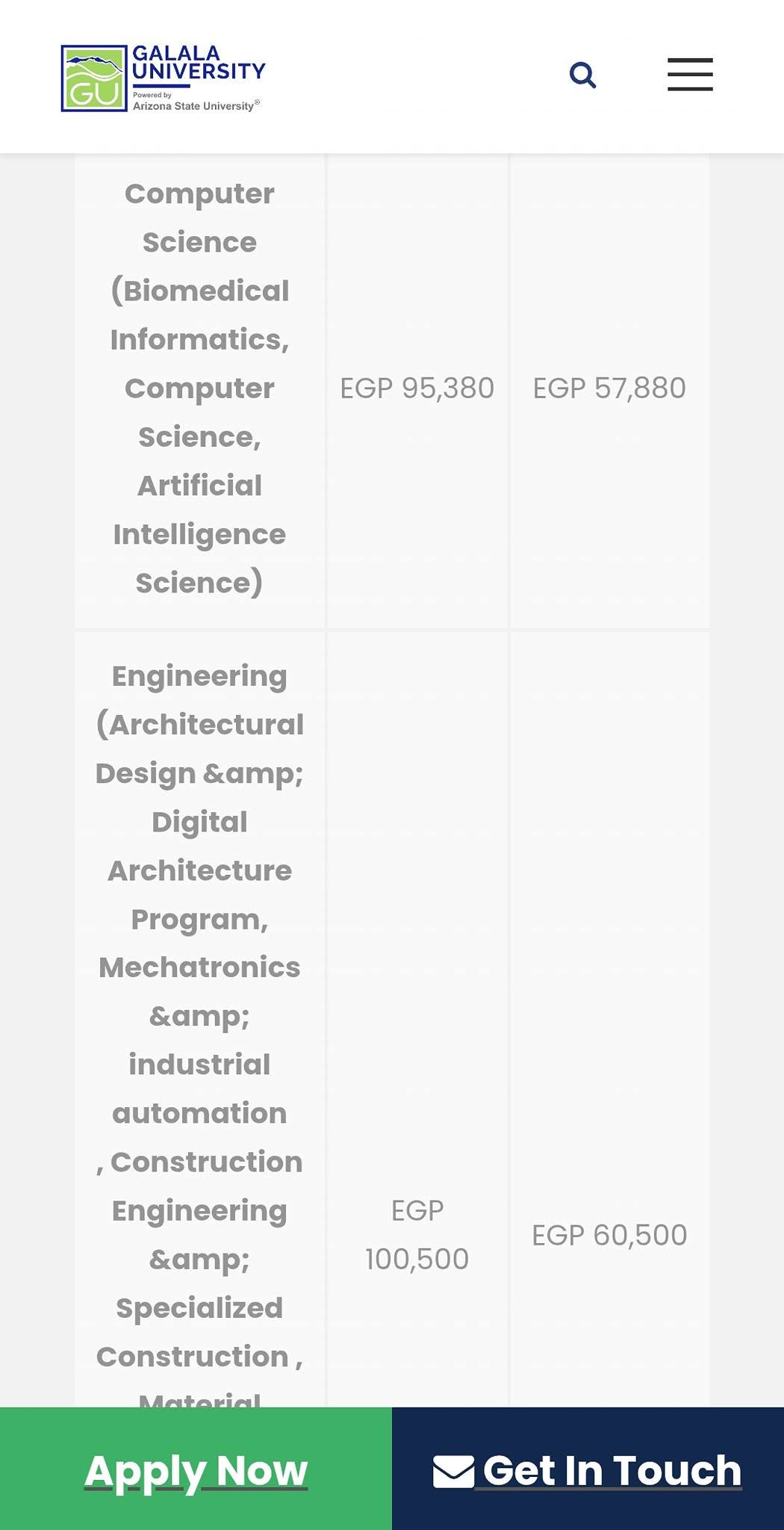Select the EGP 95,380 fee cell
784x1530 pixels.
417,388
